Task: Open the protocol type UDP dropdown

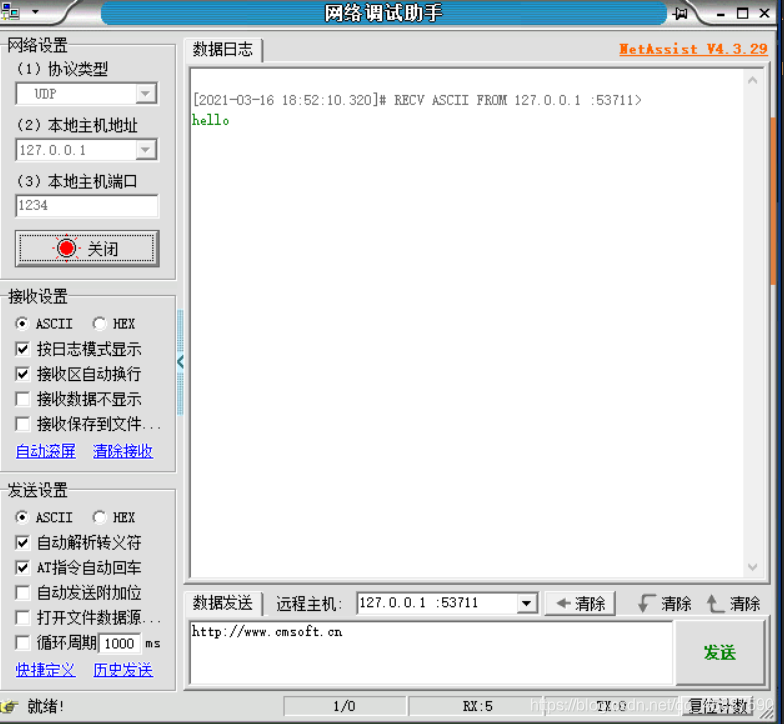Action: [146, 94]
